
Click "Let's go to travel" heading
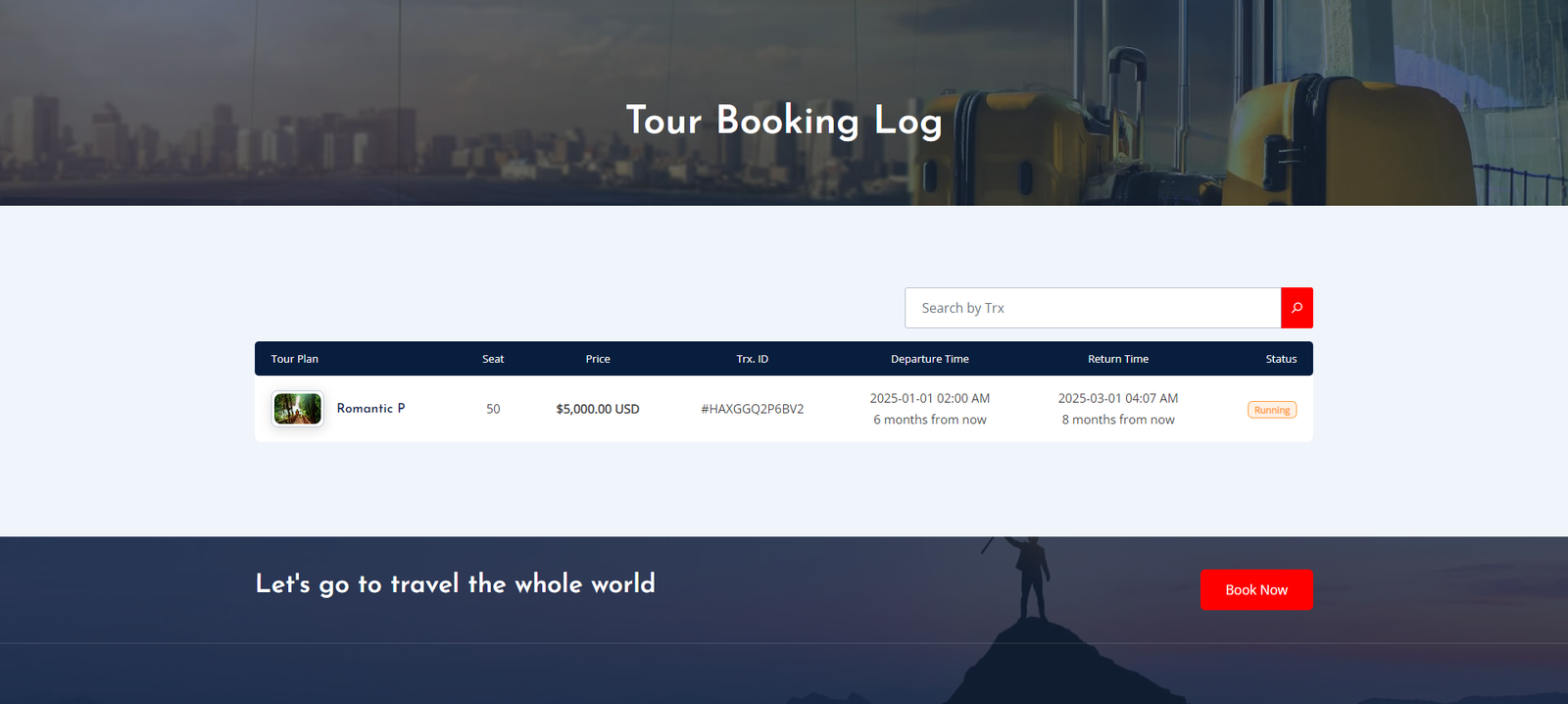[x=455, y=584]
